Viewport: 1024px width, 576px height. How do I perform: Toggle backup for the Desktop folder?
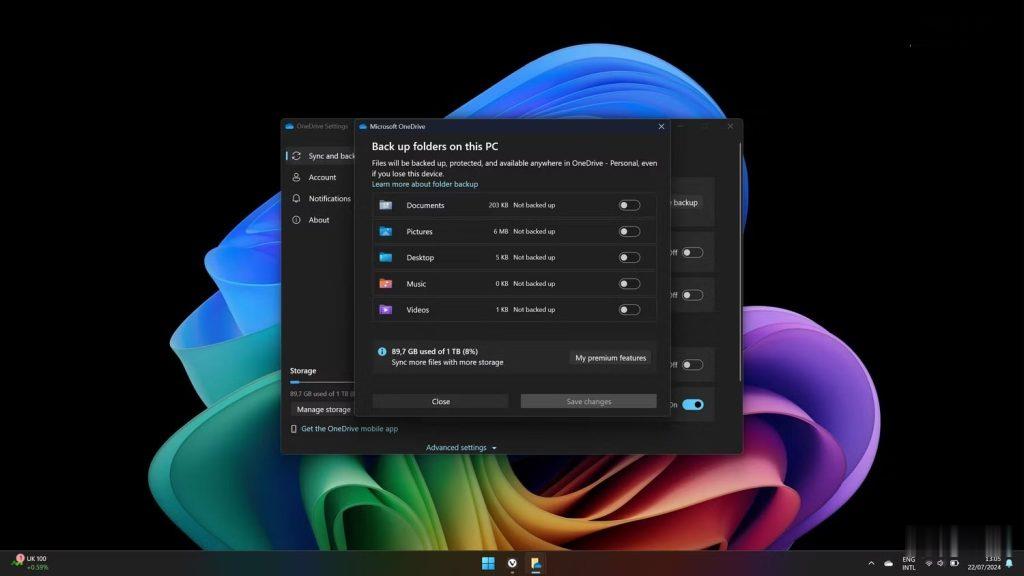click(629, 257)
